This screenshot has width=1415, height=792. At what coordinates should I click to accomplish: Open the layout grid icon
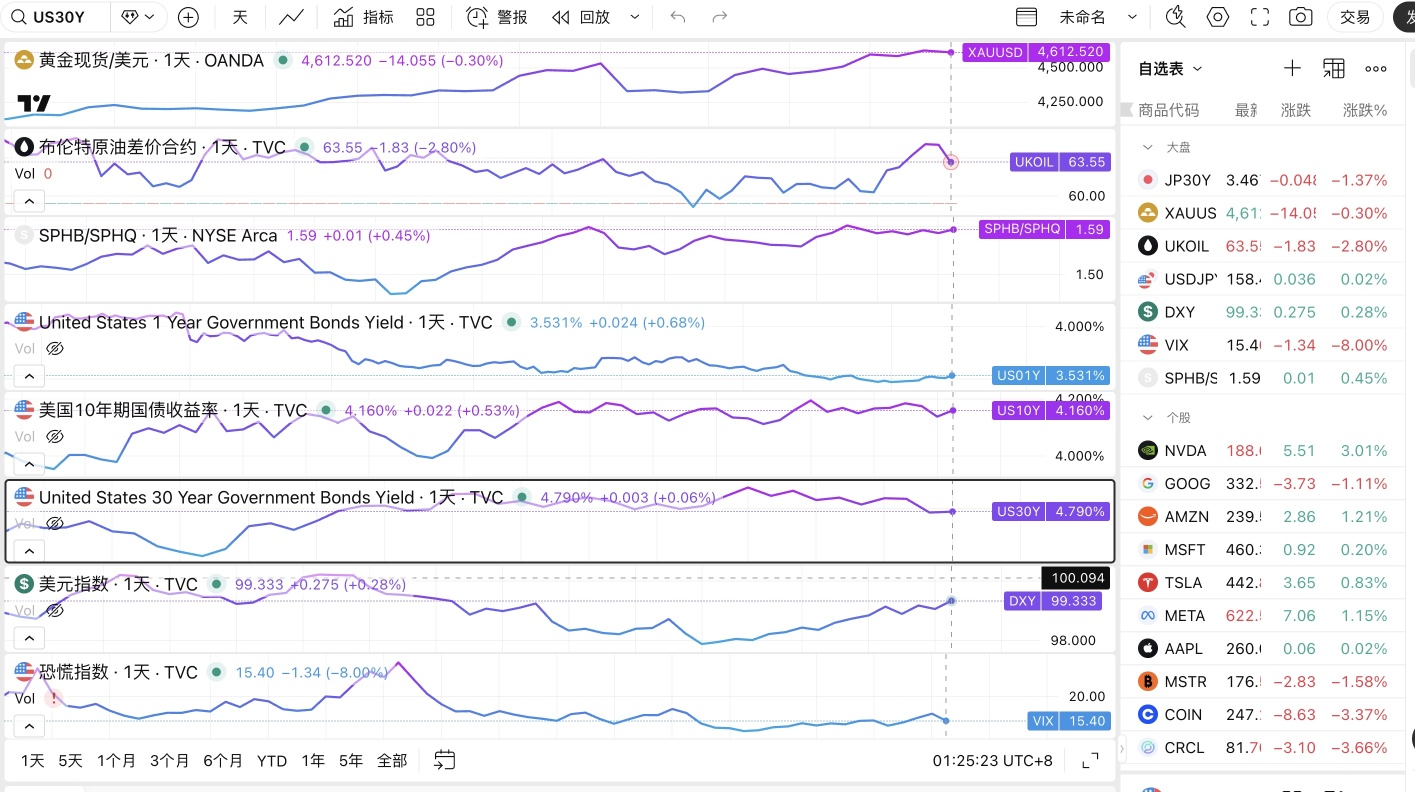pos(425,17)
